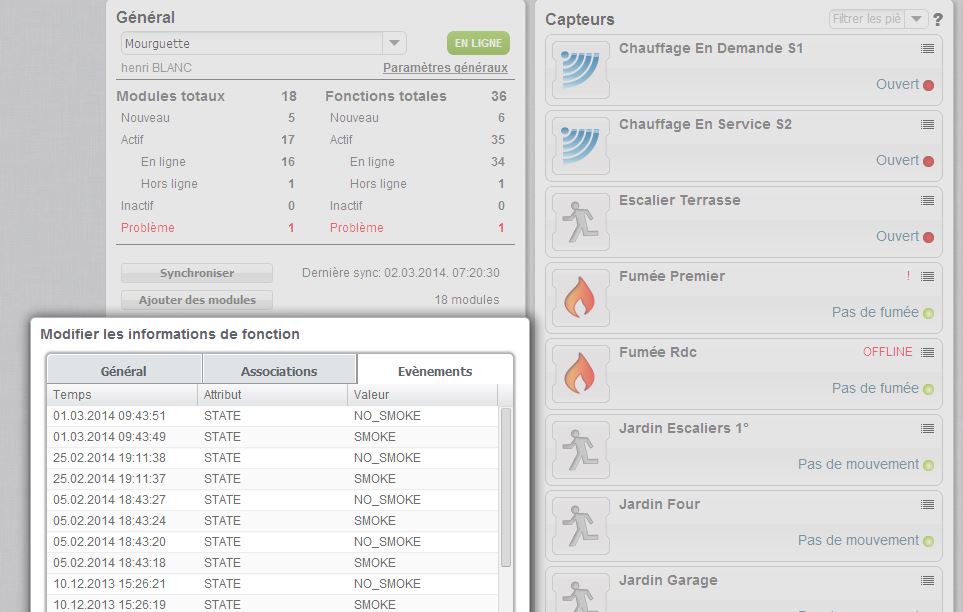Click the Jardin Escaliers 1° motion icon
This screenshot has height=612, width=963.
coord(580,450)
